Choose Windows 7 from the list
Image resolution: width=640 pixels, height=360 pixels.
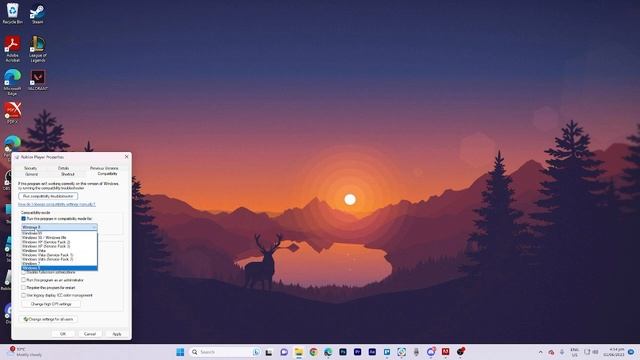tap(59, 264)
